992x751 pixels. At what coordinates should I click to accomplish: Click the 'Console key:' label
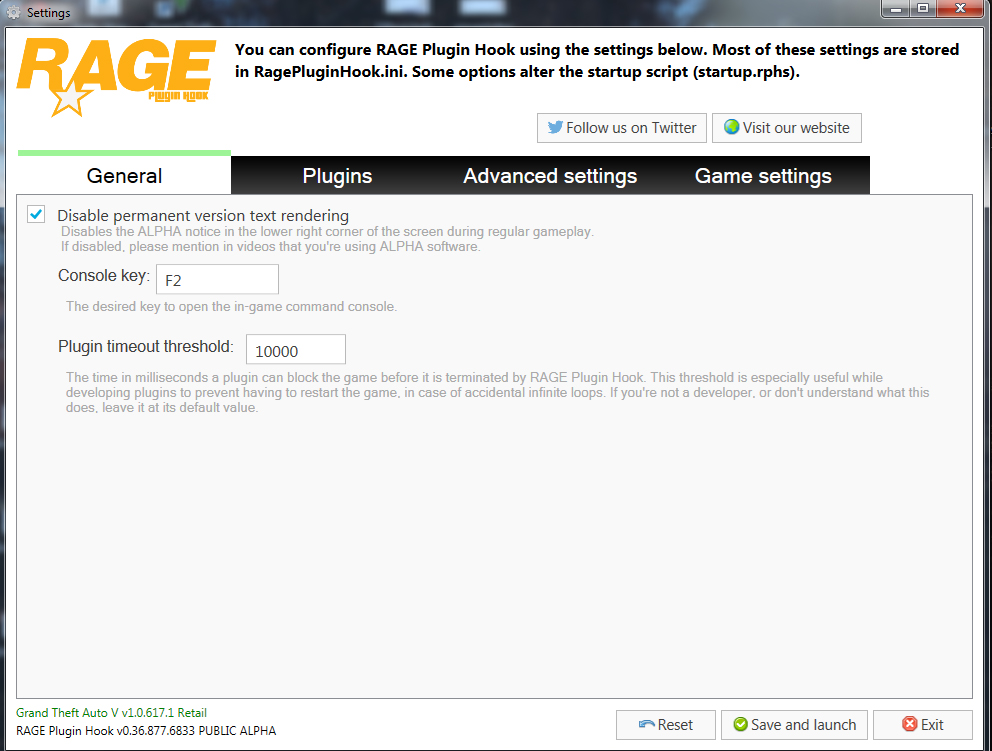pos(104,275)
